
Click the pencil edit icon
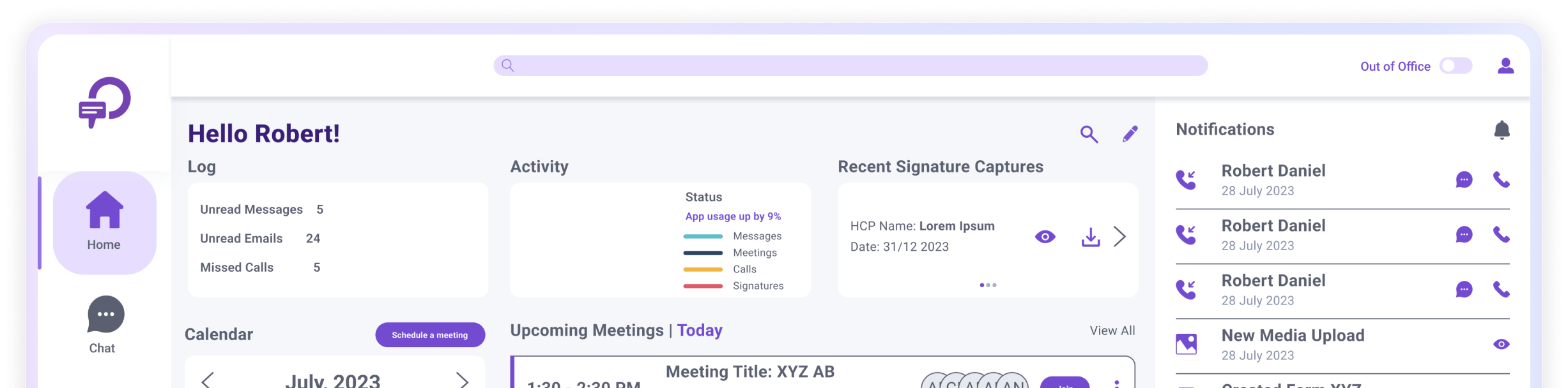1130,134
